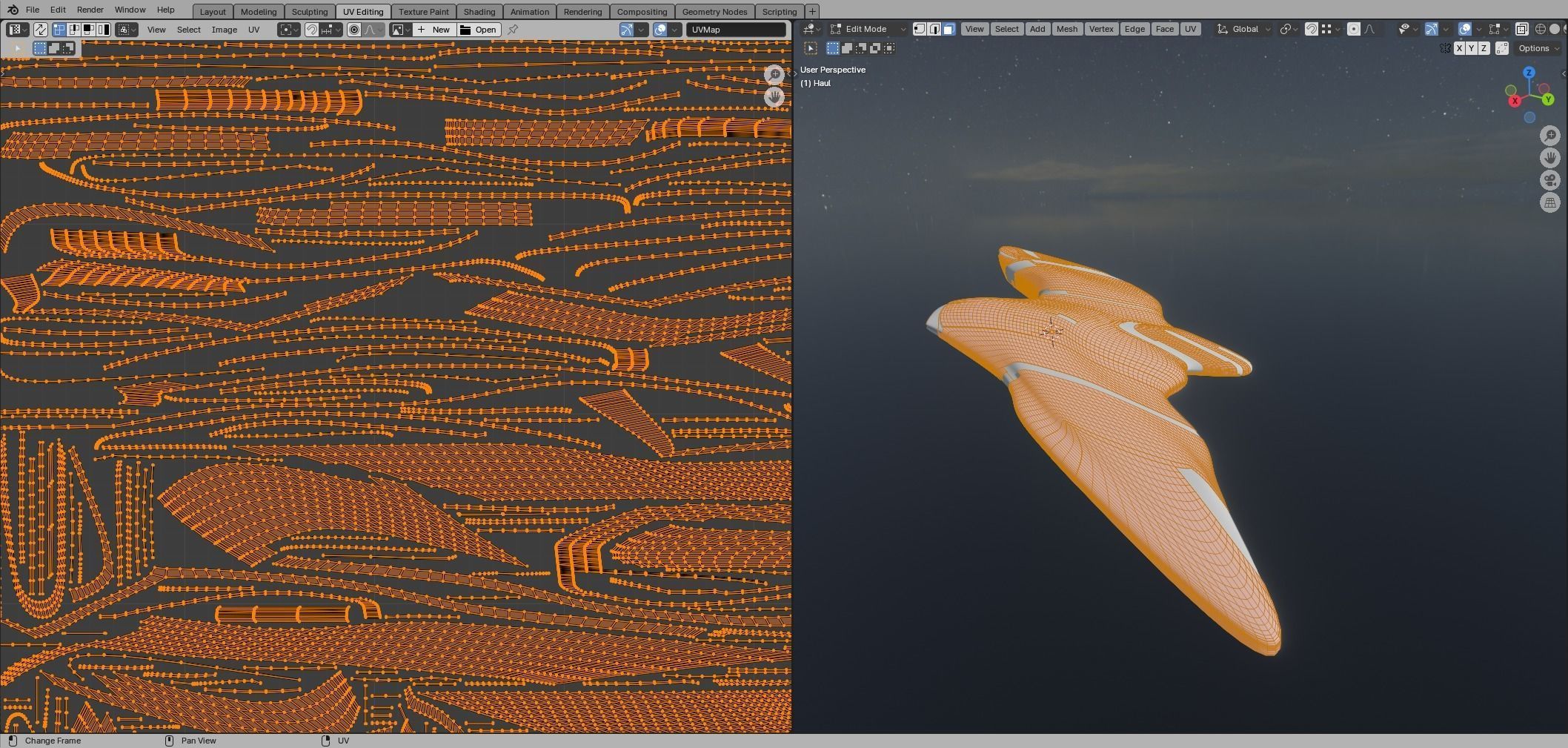Viewport: 1568px width, 748px height.
Task: Toggle snapping in the UV editor
Action: 312,30
